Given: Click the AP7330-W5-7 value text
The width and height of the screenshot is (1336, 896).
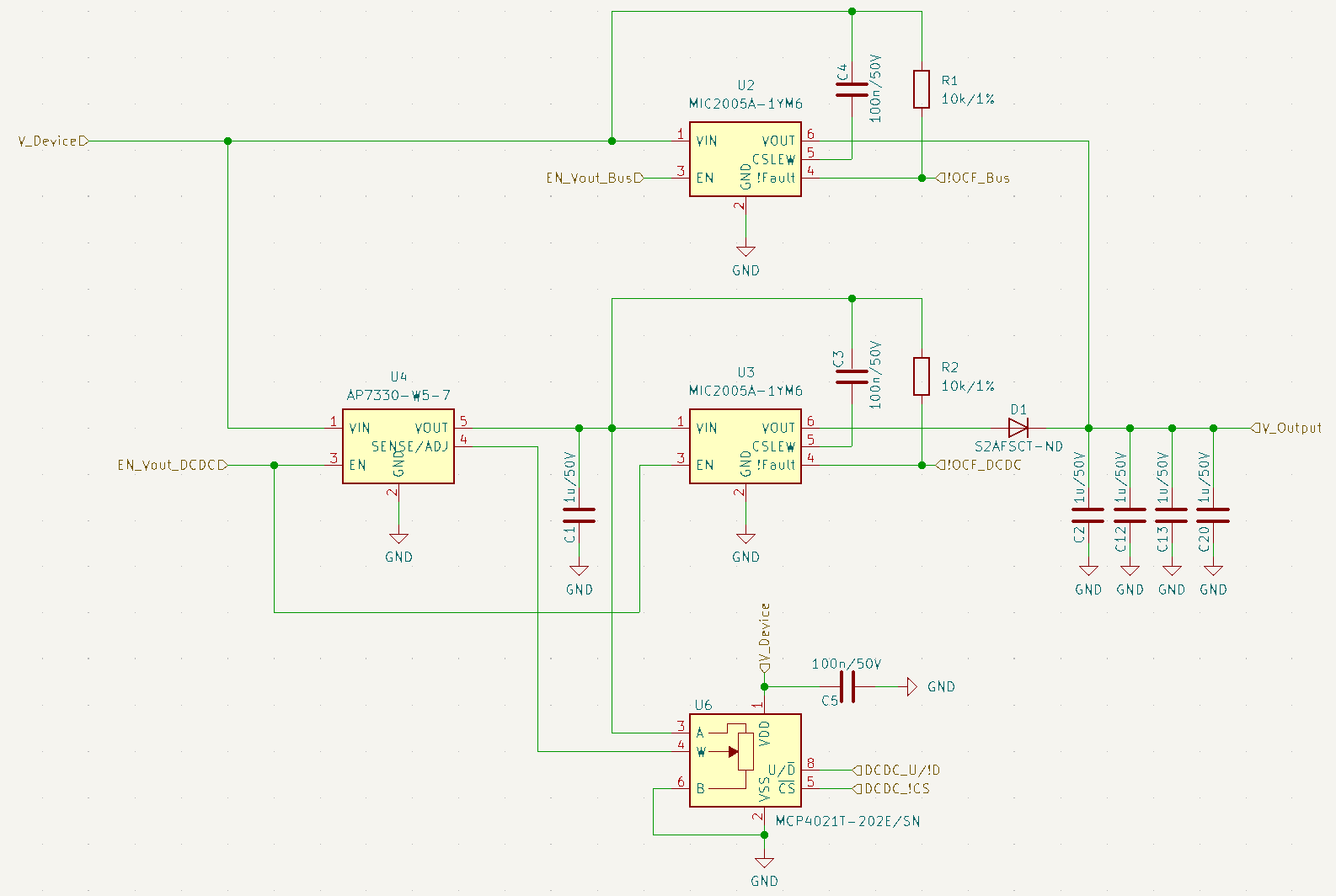Looking at the screenshot, I should pos(398,395).
